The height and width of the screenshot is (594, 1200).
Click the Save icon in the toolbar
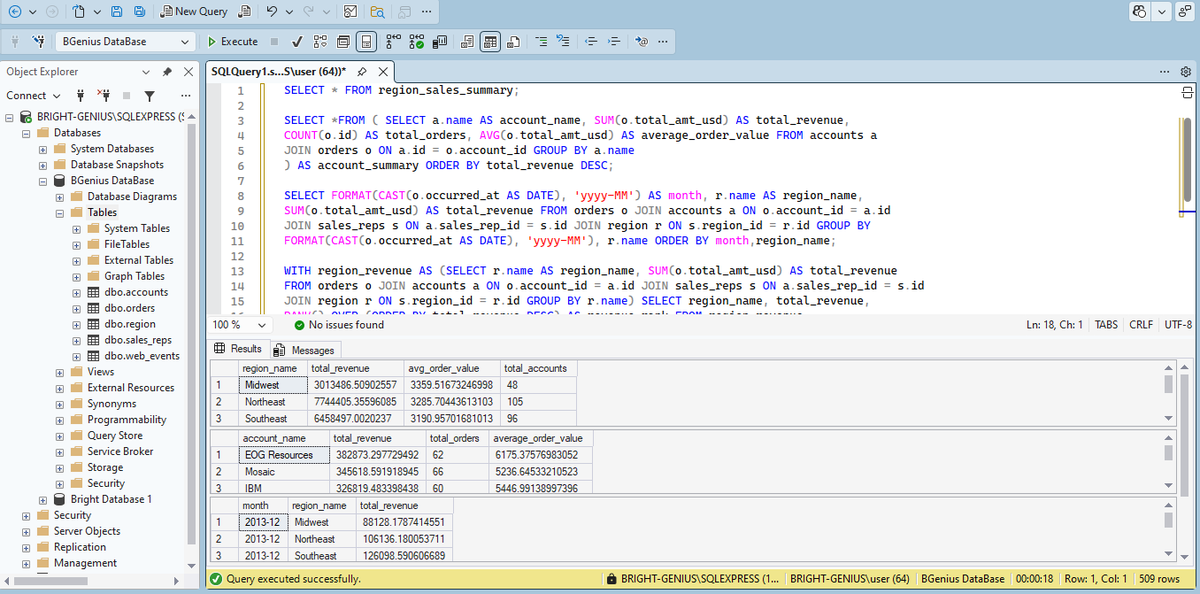pos(118,12)
